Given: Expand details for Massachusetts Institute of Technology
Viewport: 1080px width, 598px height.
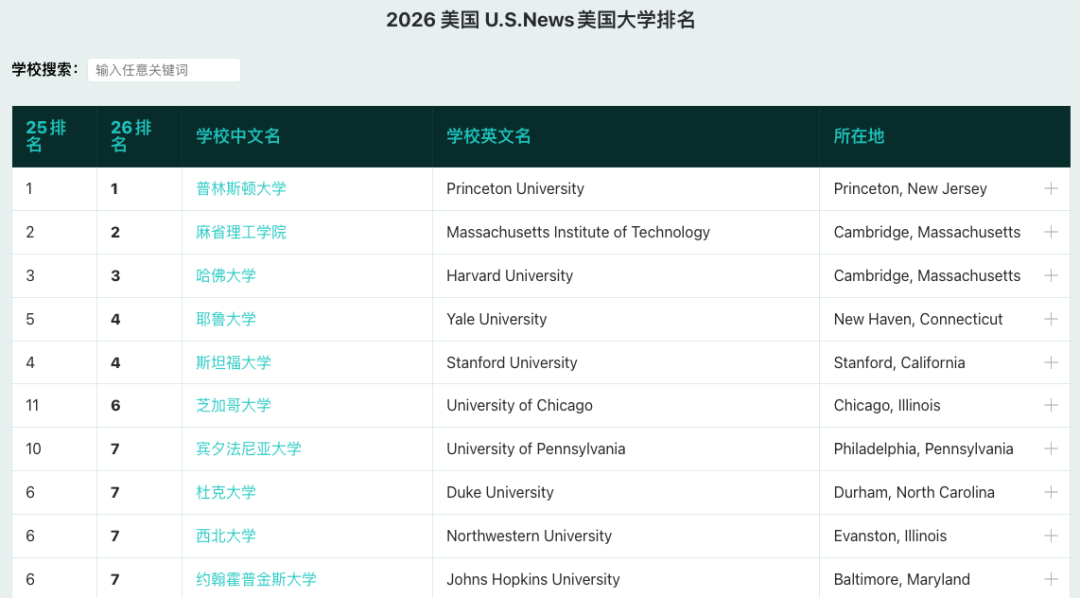Looking at the screenshot, I should (x=1051, y=231).
